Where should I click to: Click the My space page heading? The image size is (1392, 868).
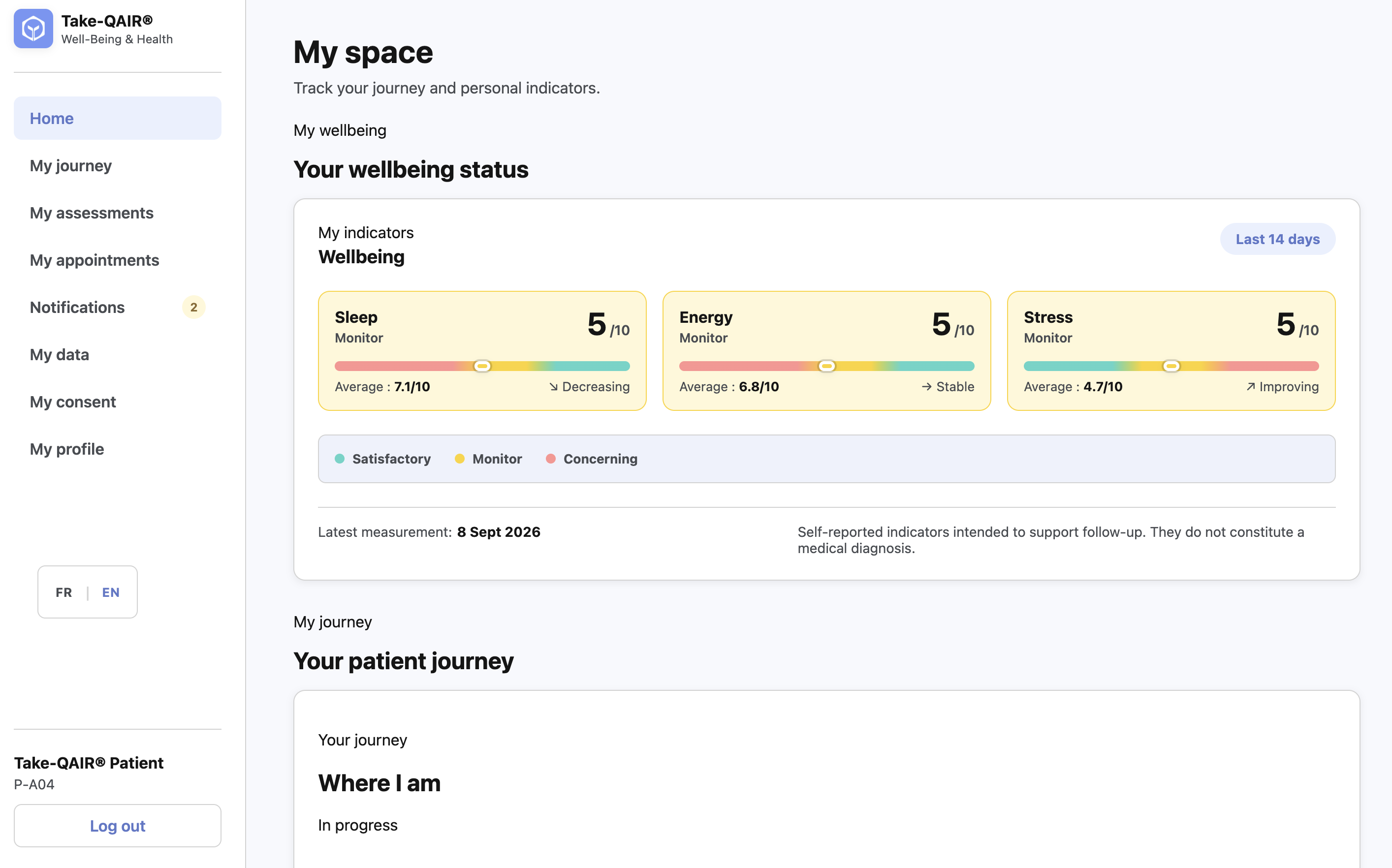363,52
